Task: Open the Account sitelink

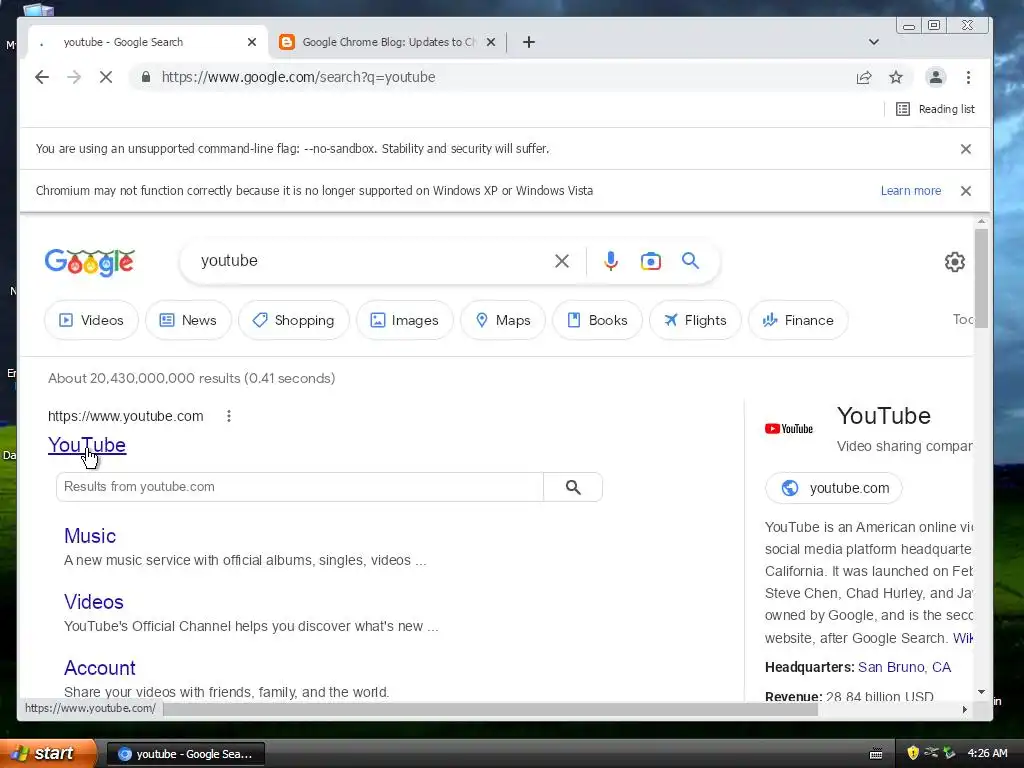Action: pyautogui.click(x=100, y=668)
